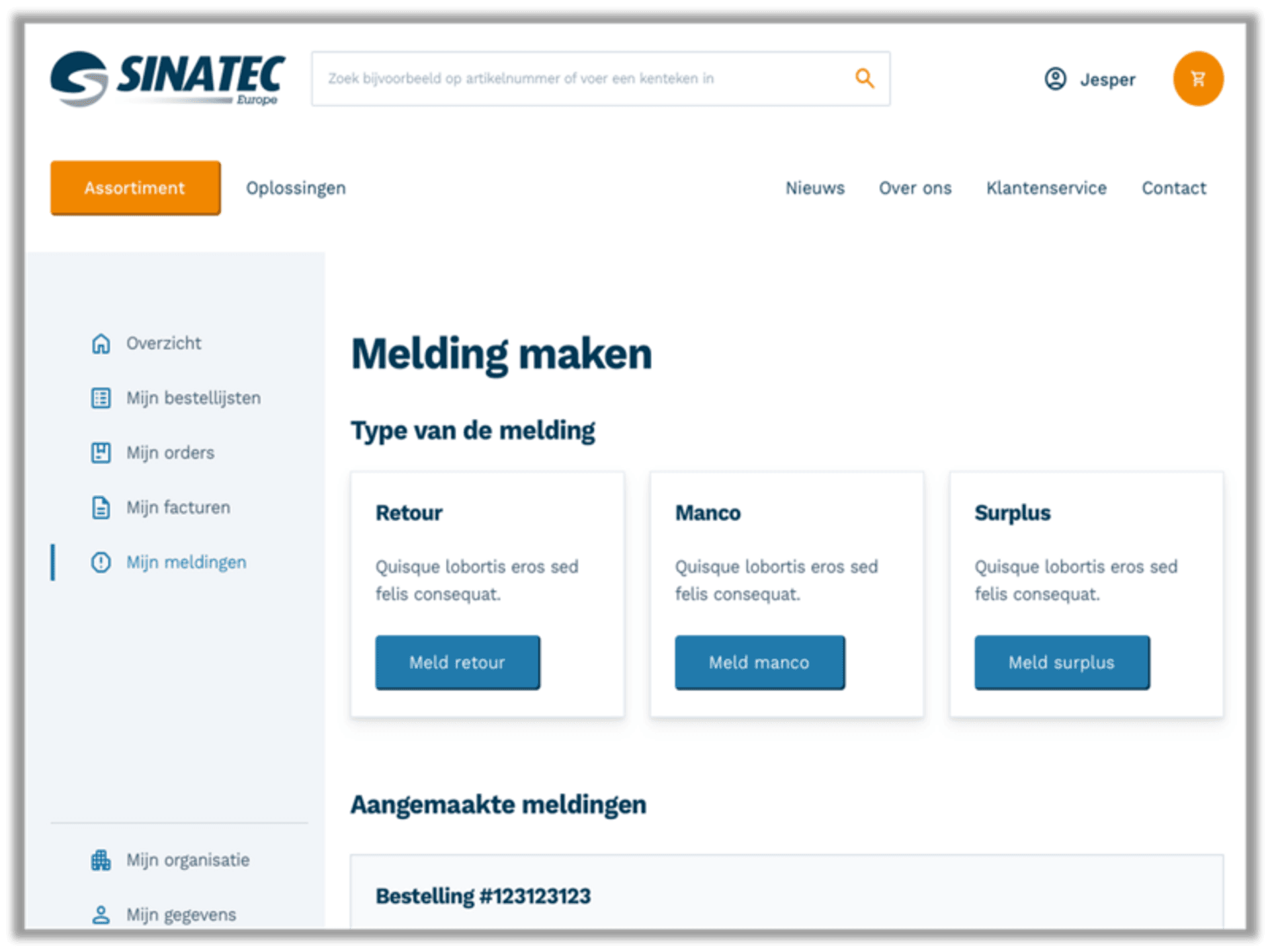Click the home icon next to Overzicht
This screenshot has width=1270, height=952.
click(101, 343)
